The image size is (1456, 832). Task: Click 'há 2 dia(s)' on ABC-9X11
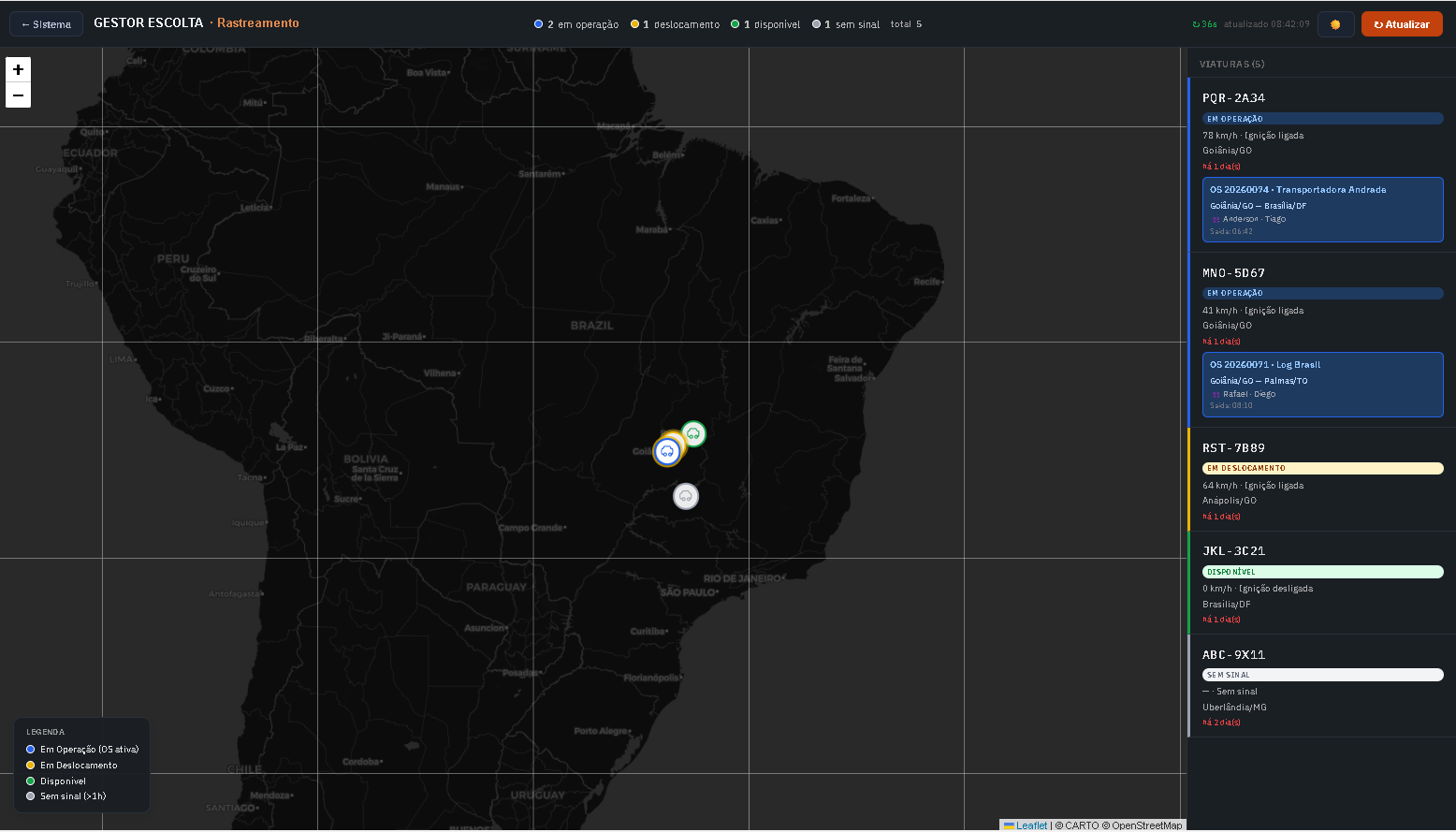1221,723
